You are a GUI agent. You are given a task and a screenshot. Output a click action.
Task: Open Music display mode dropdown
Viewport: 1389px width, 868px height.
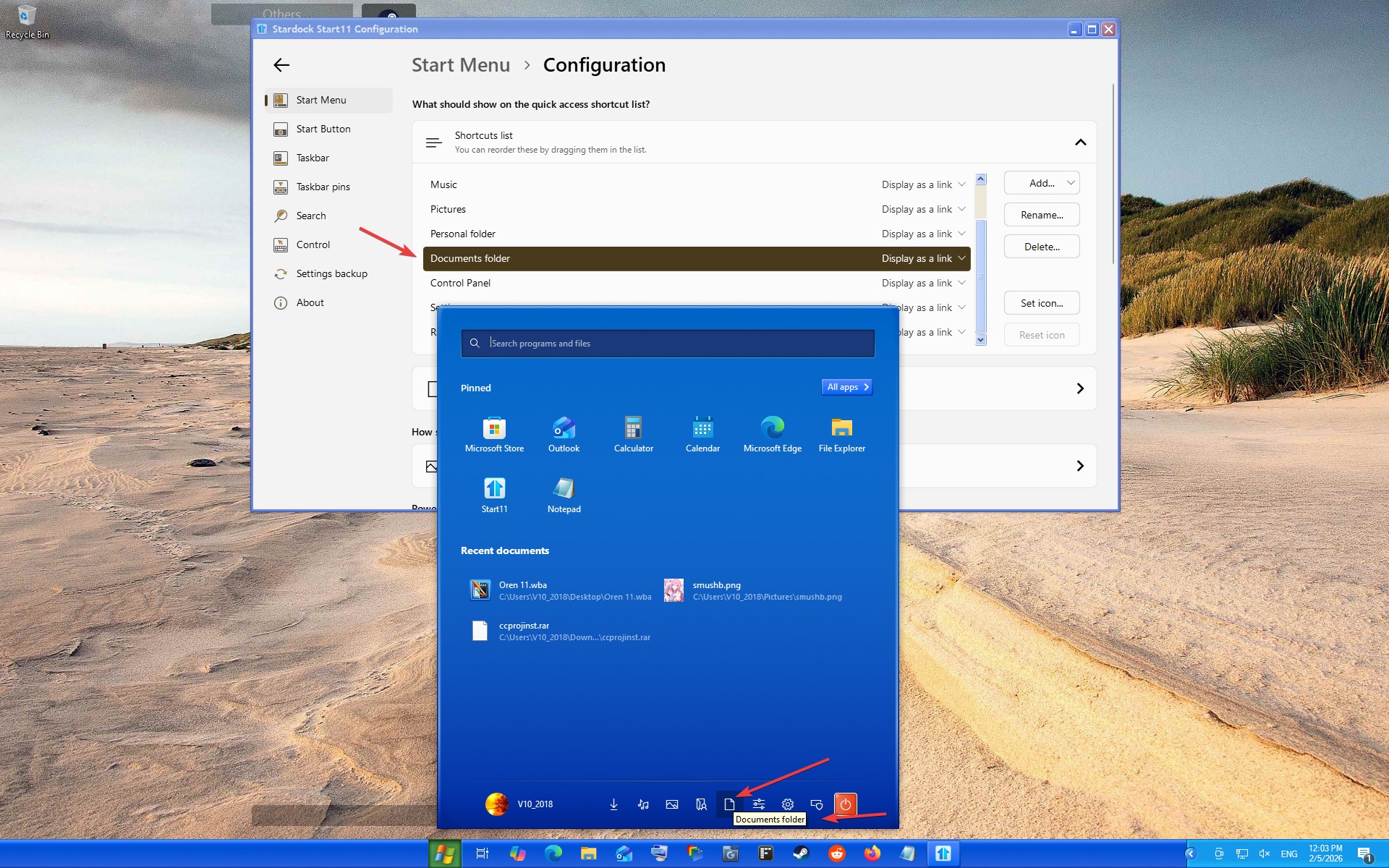[923, 184]
